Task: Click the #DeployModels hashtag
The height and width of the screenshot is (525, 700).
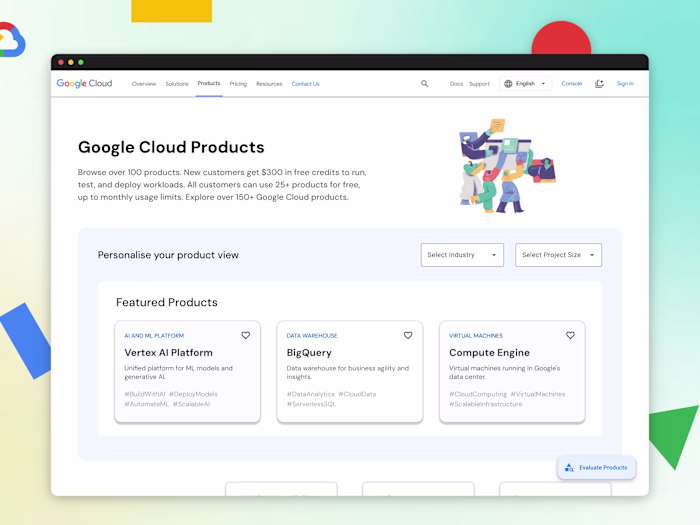Action: tap(193, 394)
